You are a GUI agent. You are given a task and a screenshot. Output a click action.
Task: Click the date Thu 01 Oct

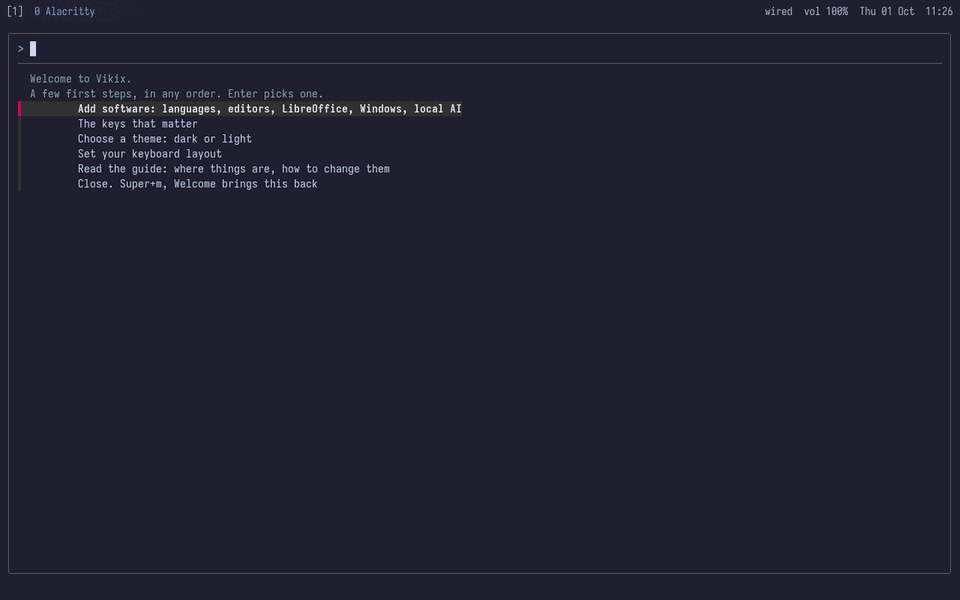tap(887, 12)
